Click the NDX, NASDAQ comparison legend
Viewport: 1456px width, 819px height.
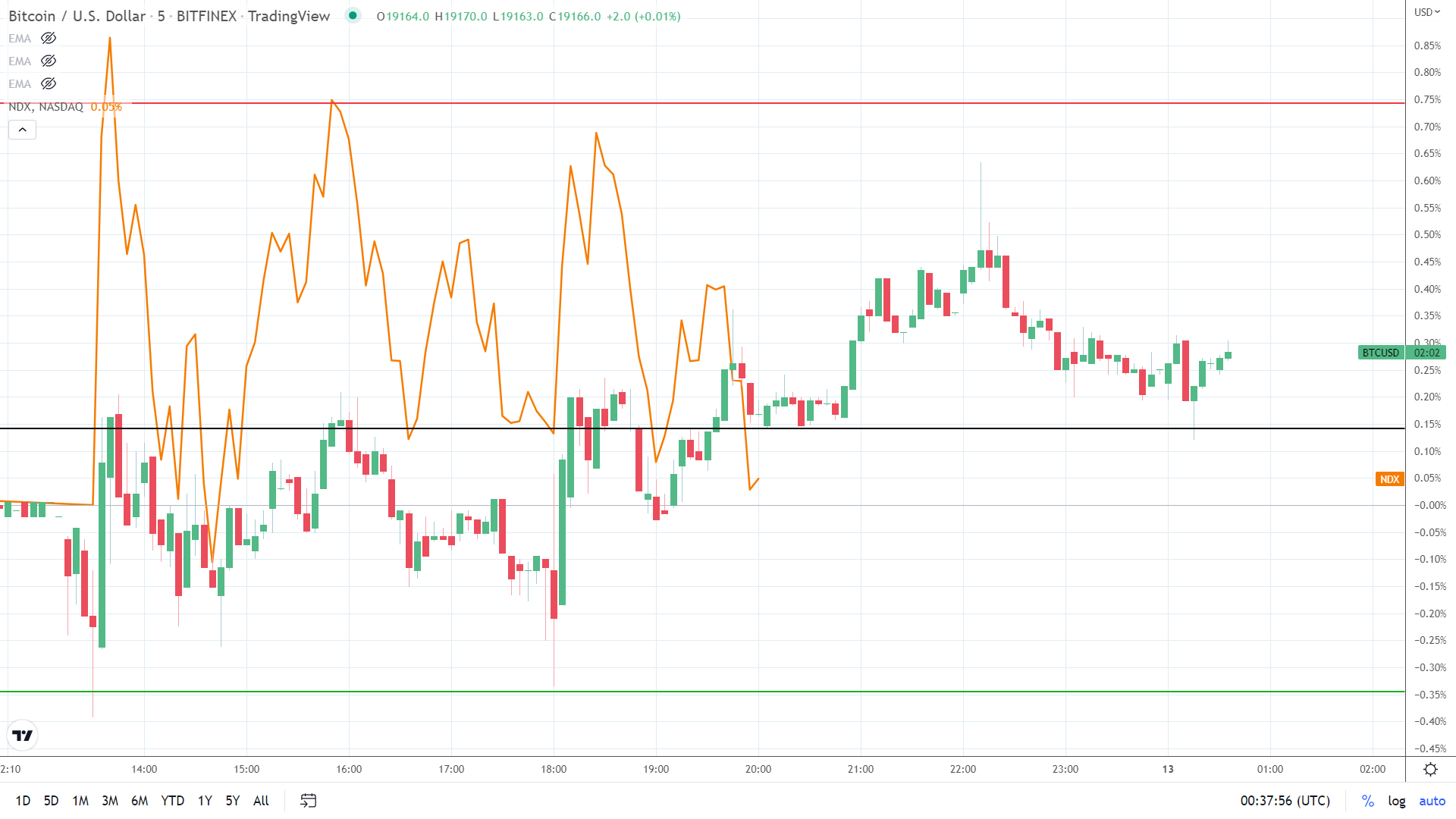(45, 107)
